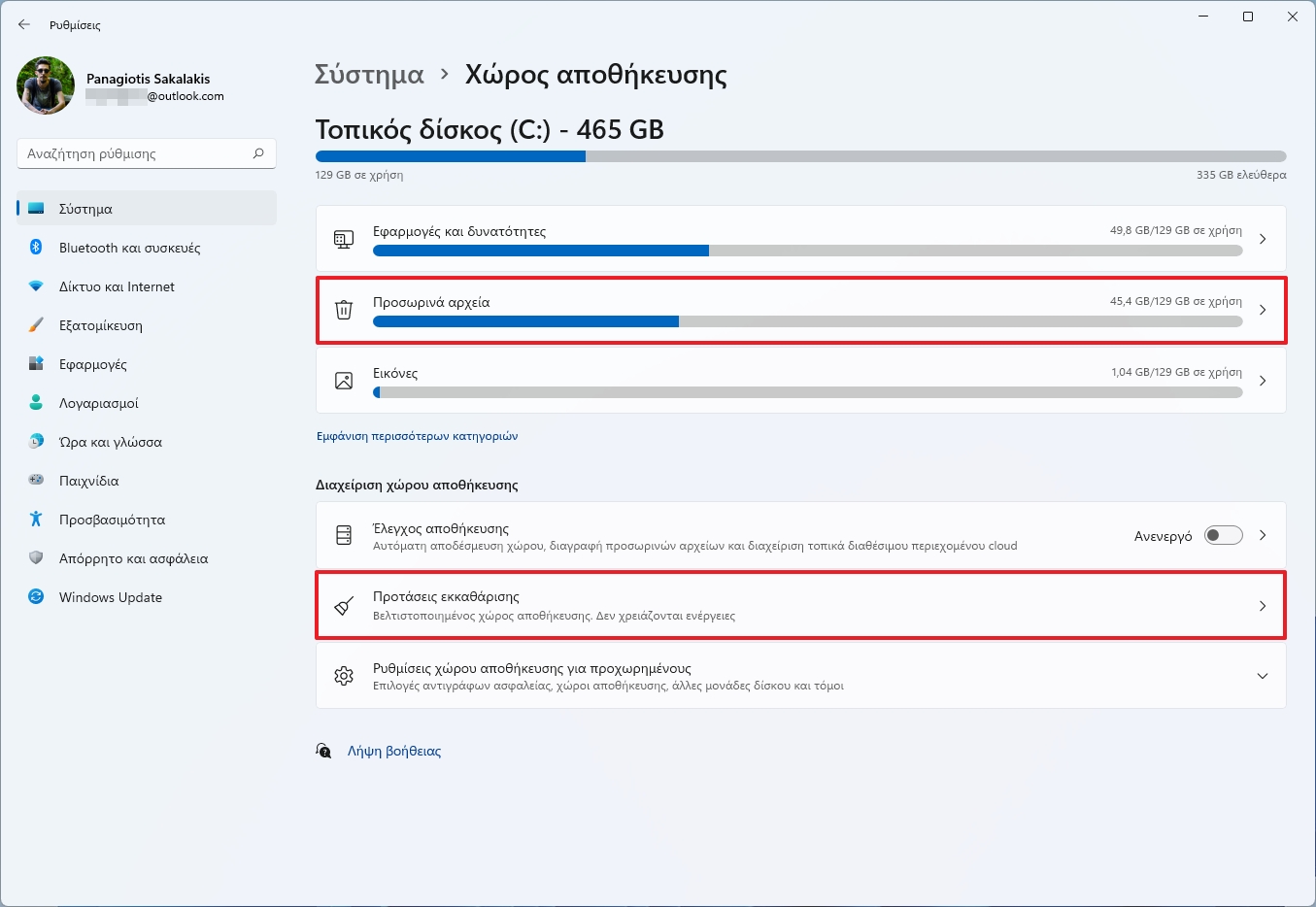This screenshot has height=907, width=1316.
Task: Click Εμφάνιση περισσότερων κατηγοριών link
Action: coord(417,436)
